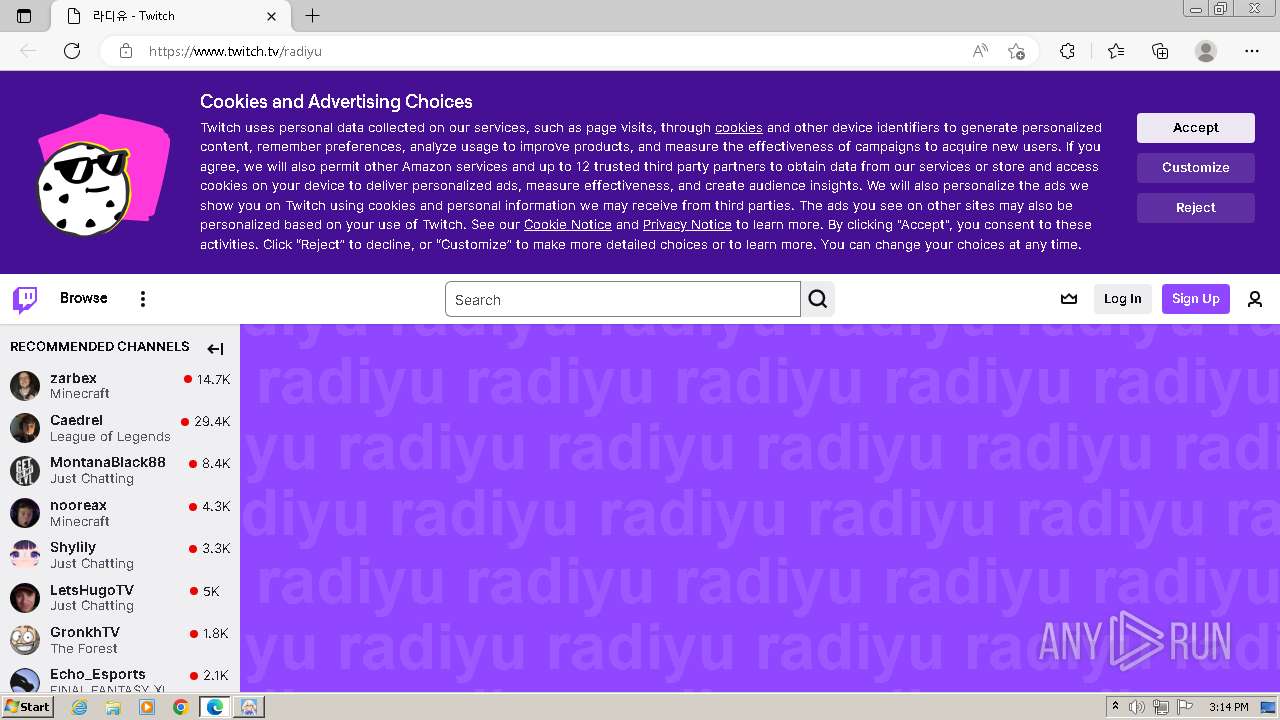Click 'The Forest' under GronkhTV
The image size is (1280, 720).
pos(84,649)
